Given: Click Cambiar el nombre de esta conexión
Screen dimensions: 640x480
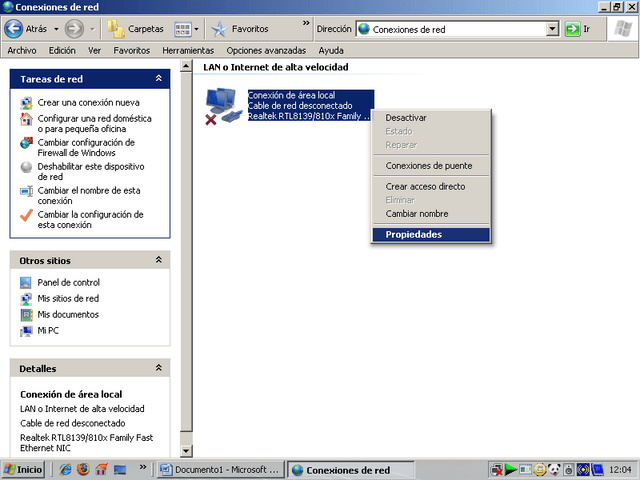Looking at the screenshot, I should tap(89, 196).
